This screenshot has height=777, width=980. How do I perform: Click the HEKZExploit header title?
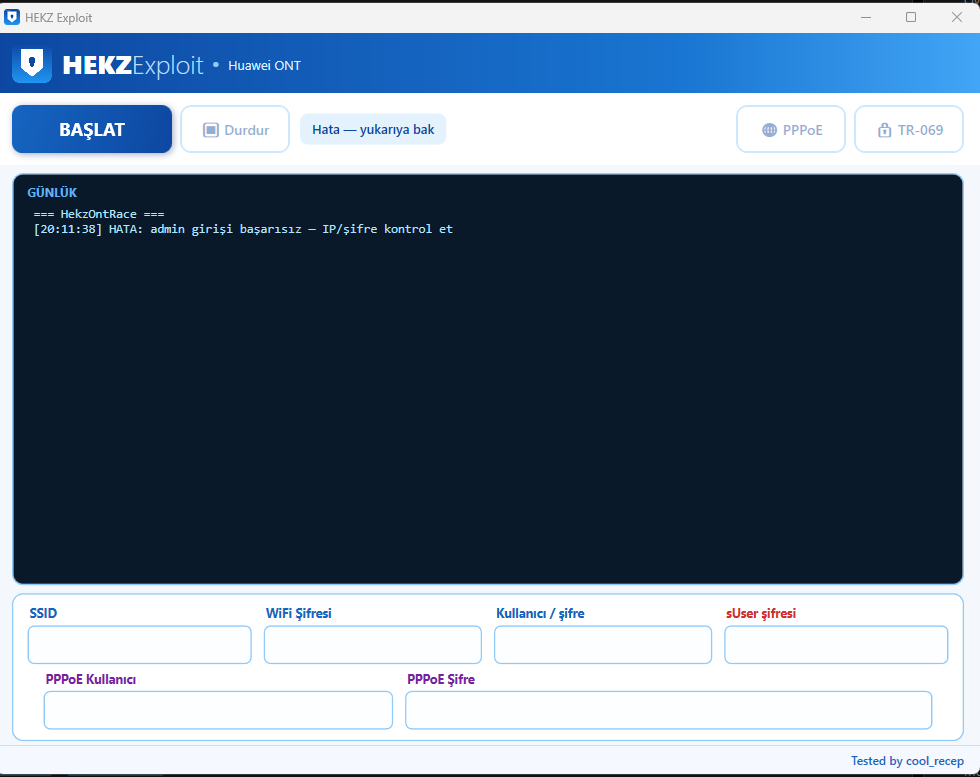pos(133,65)
